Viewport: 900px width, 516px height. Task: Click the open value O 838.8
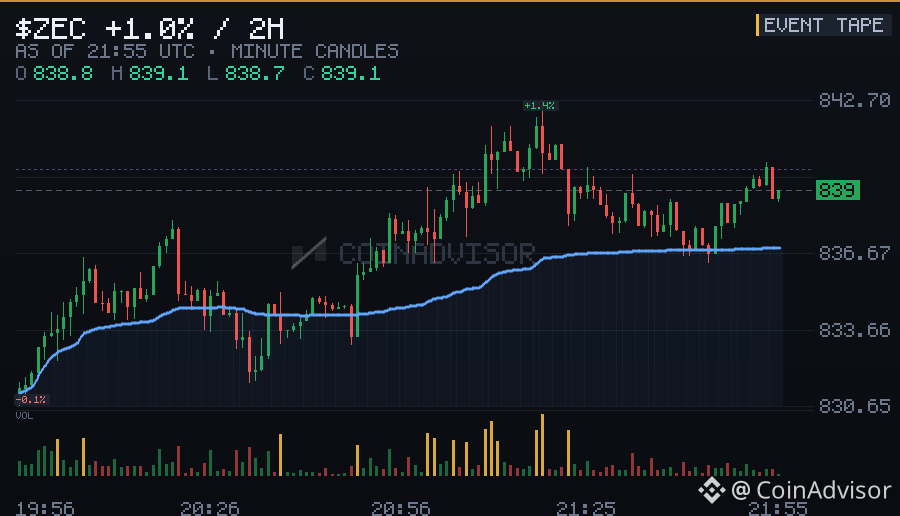click(54, 73)
